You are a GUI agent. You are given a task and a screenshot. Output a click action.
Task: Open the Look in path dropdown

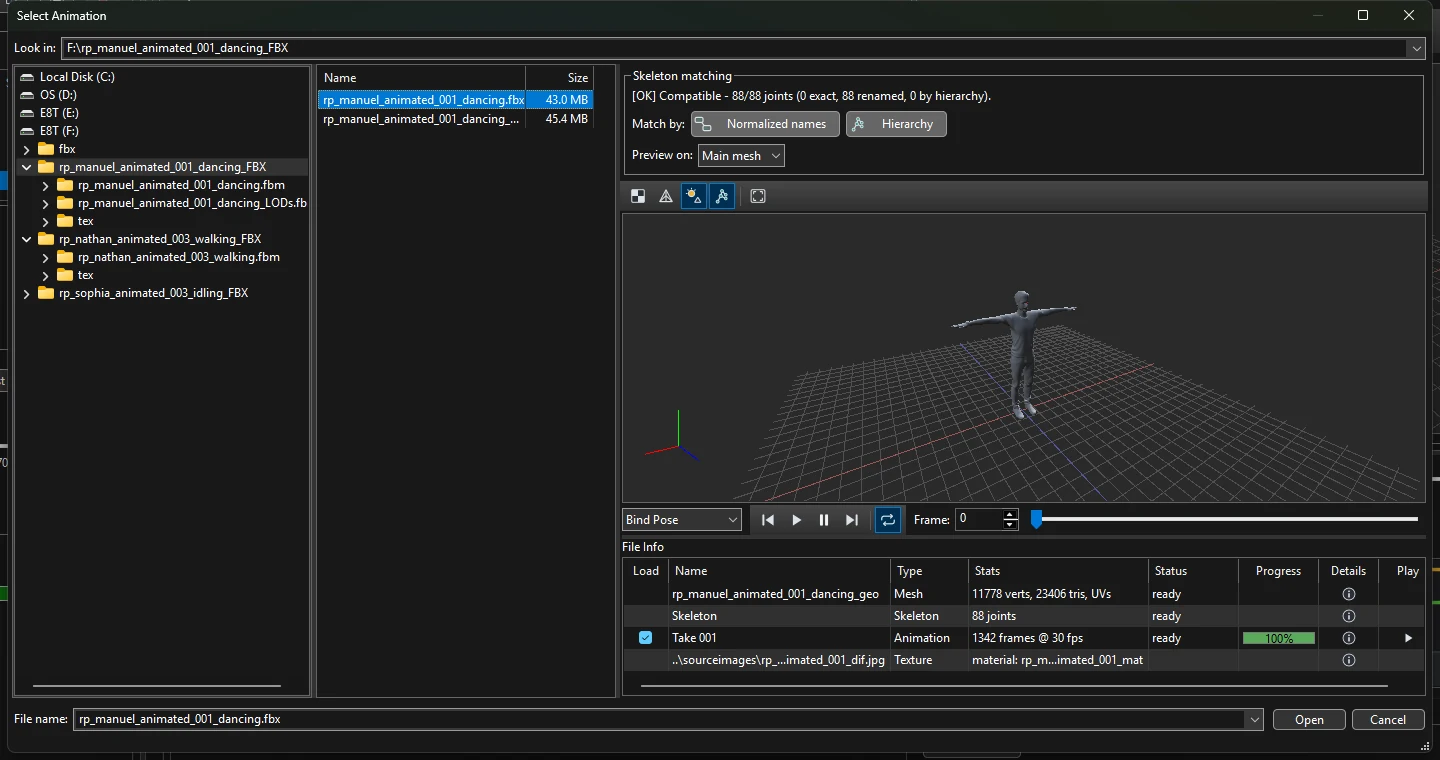1416,48
